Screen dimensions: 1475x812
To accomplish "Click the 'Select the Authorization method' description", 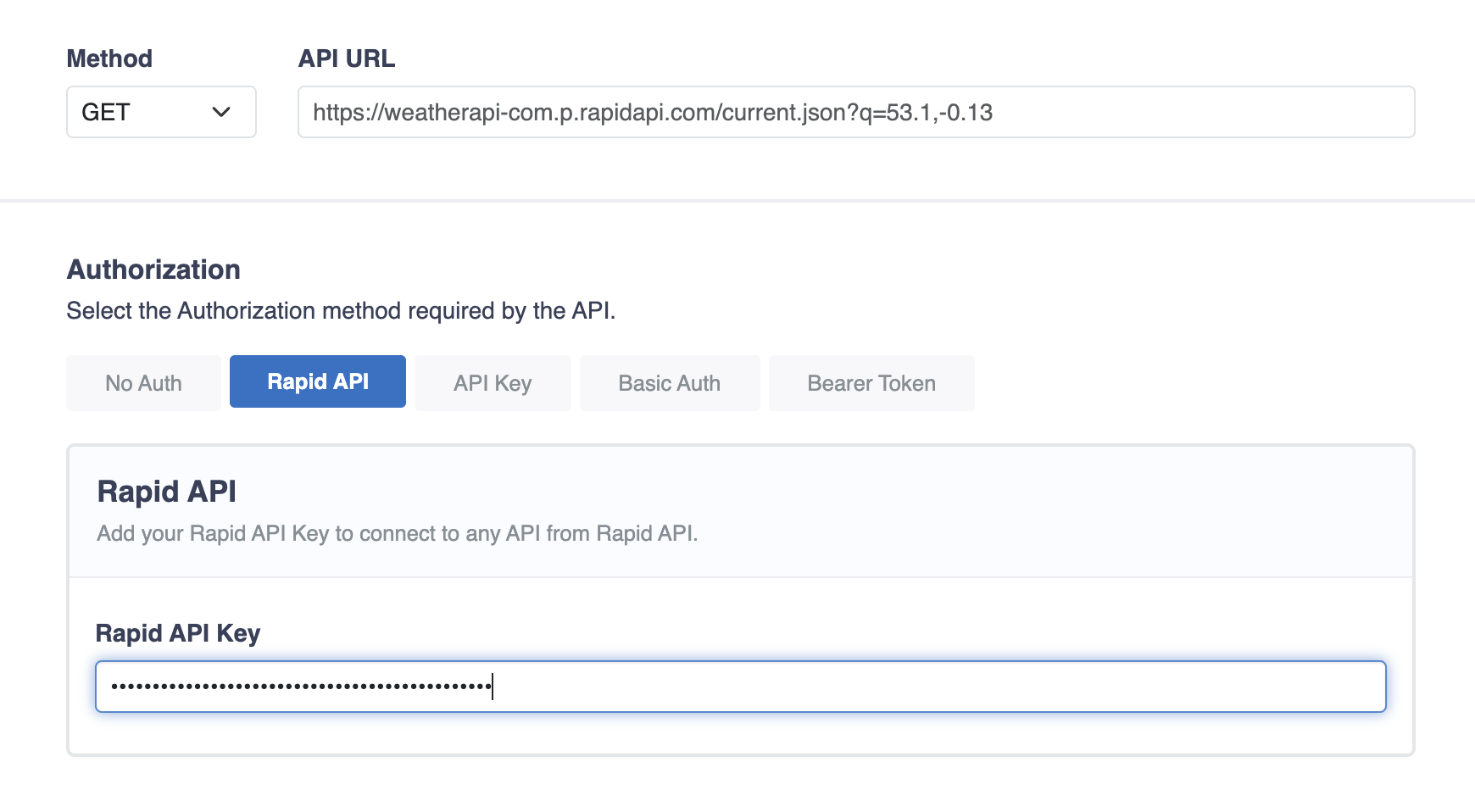I will click(x=341, y=311).
